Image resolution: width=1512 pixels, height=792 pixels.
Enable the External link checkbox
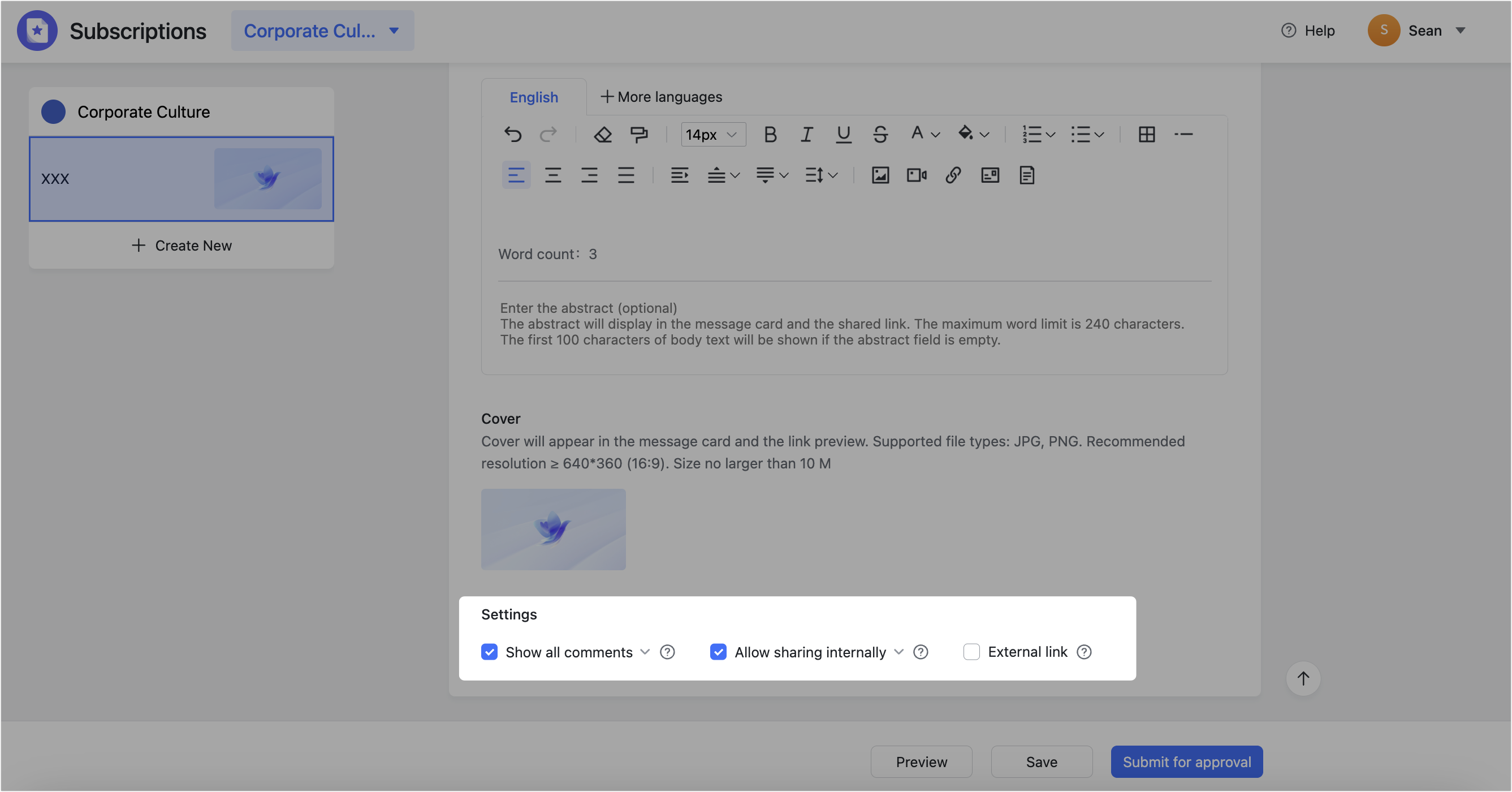(971, 652)
